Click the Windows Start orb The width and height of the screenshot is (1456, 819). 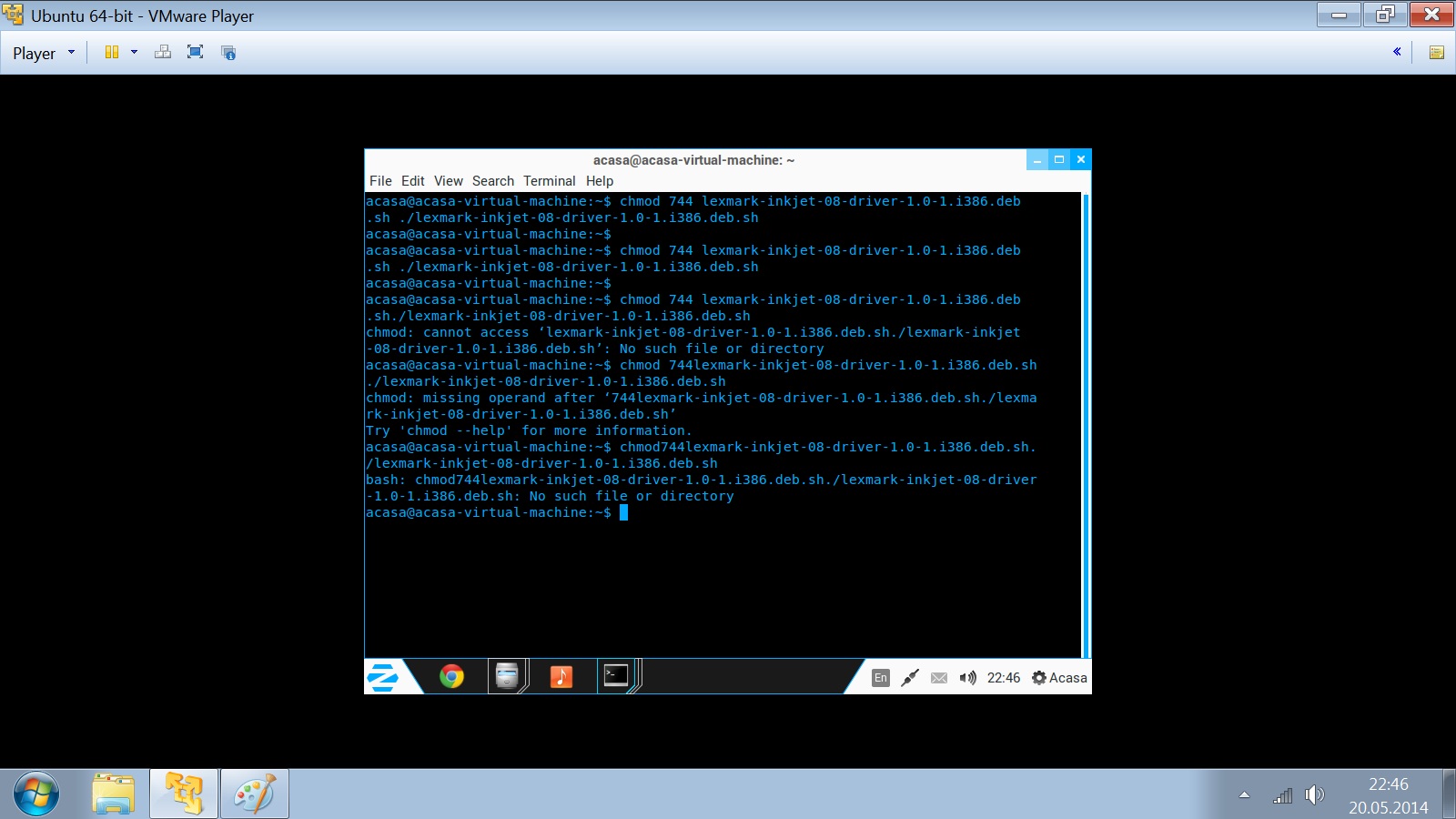[36, 794]
